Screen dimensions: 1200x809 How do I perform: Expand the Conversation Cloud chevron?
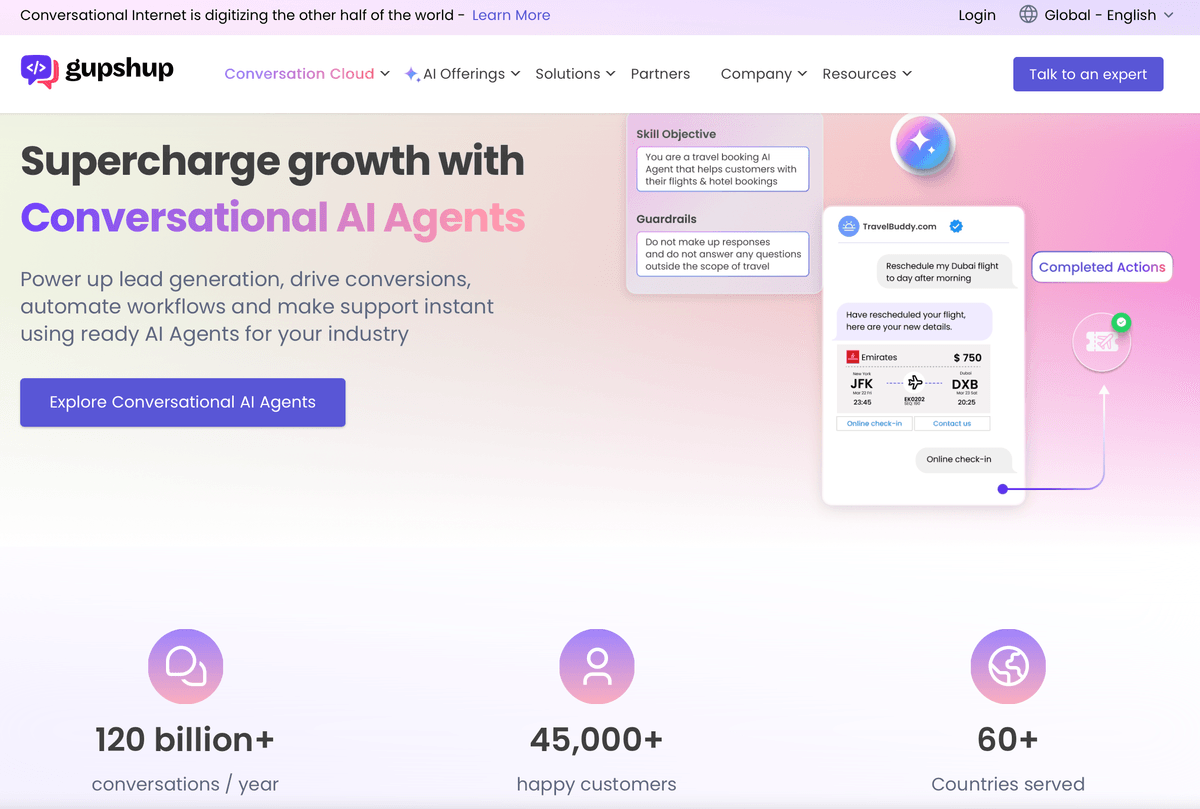(x=385, y=74)
